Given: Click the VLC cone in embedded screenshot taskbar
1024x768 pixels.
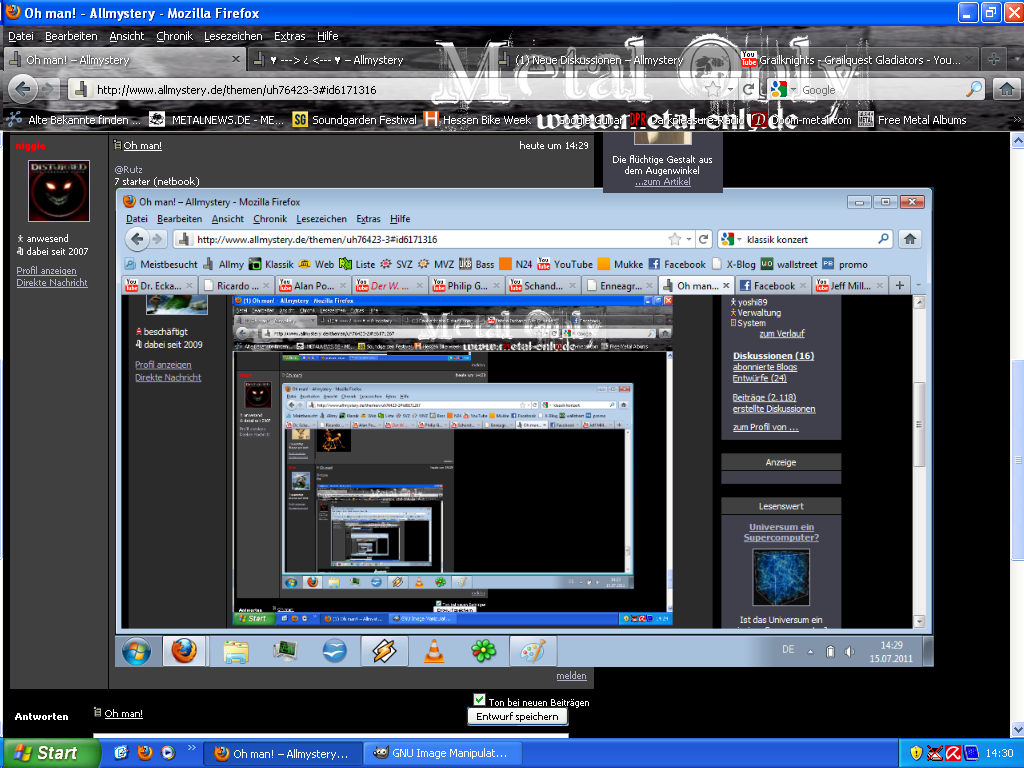Looking at the screenshot, I should point(434,651).
